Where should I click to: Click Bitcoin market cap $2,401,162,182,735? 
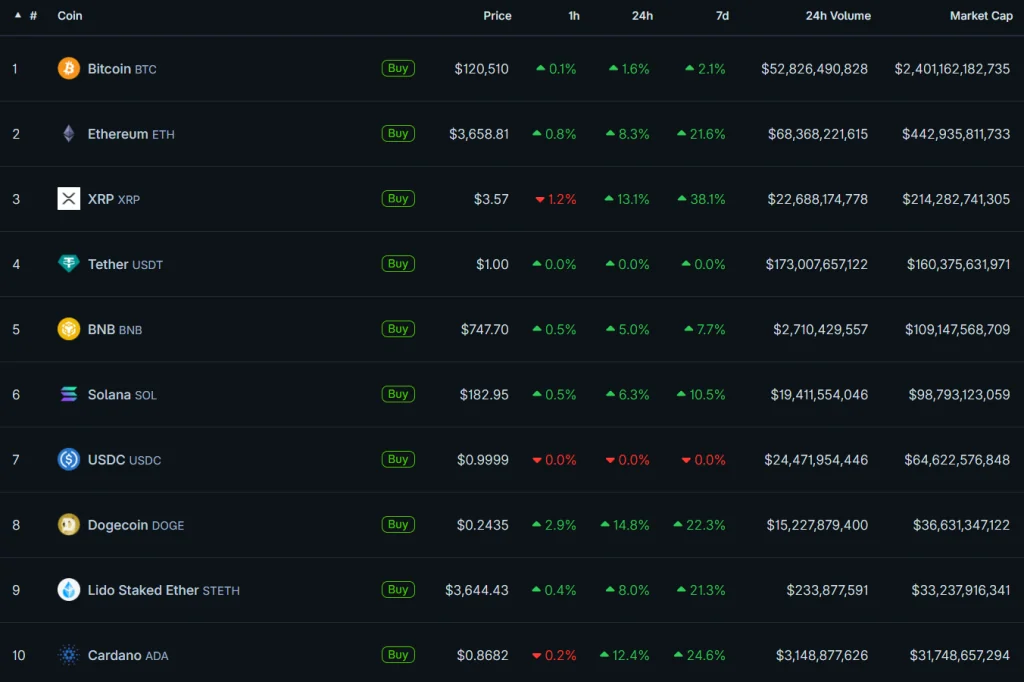[x=952, y=69]
